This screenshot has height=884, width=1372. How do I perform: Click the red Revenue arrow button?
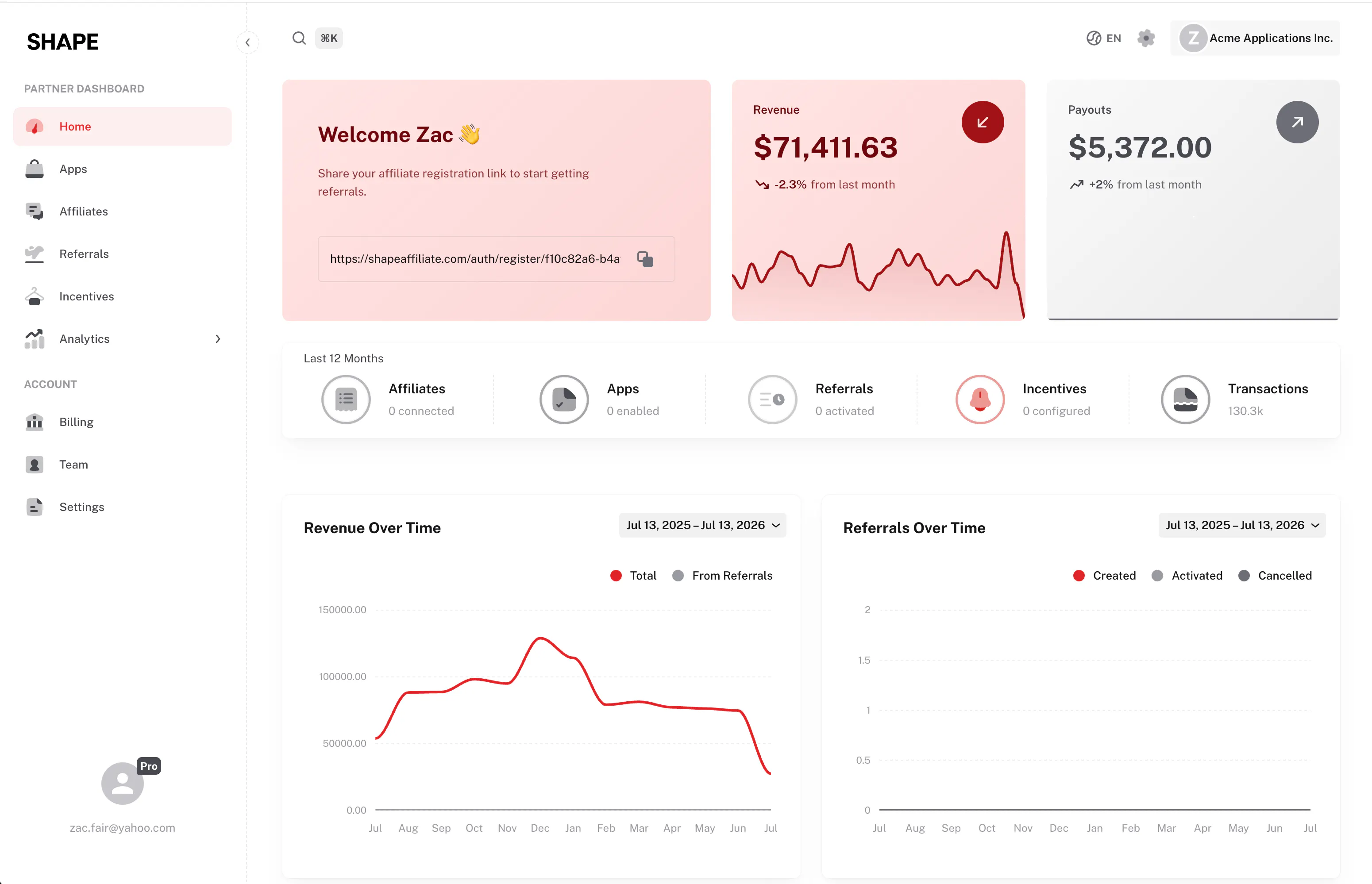983,122
